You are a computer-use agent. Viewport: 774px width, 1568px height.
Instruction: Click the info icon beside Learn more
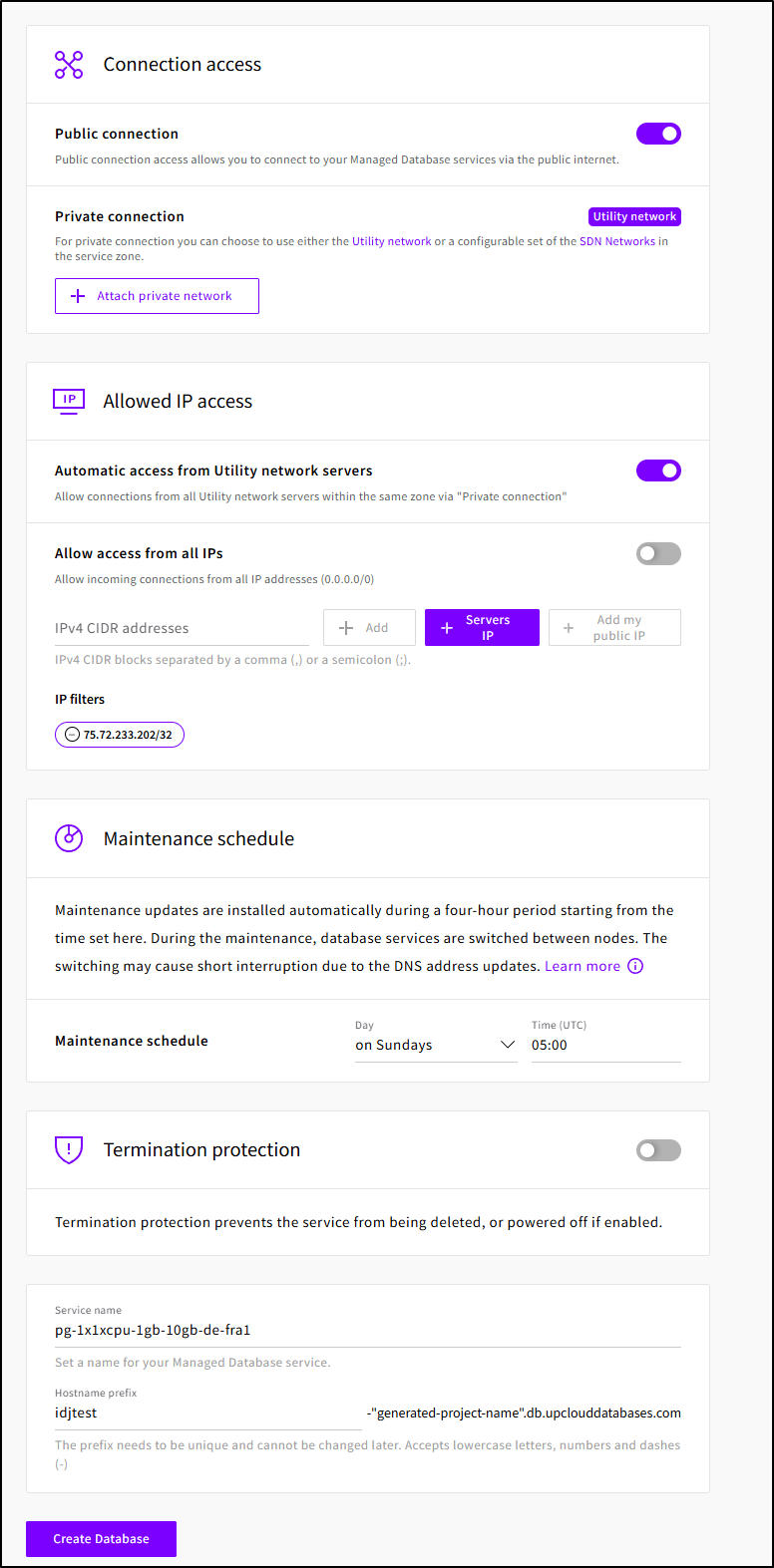point(635,966)
